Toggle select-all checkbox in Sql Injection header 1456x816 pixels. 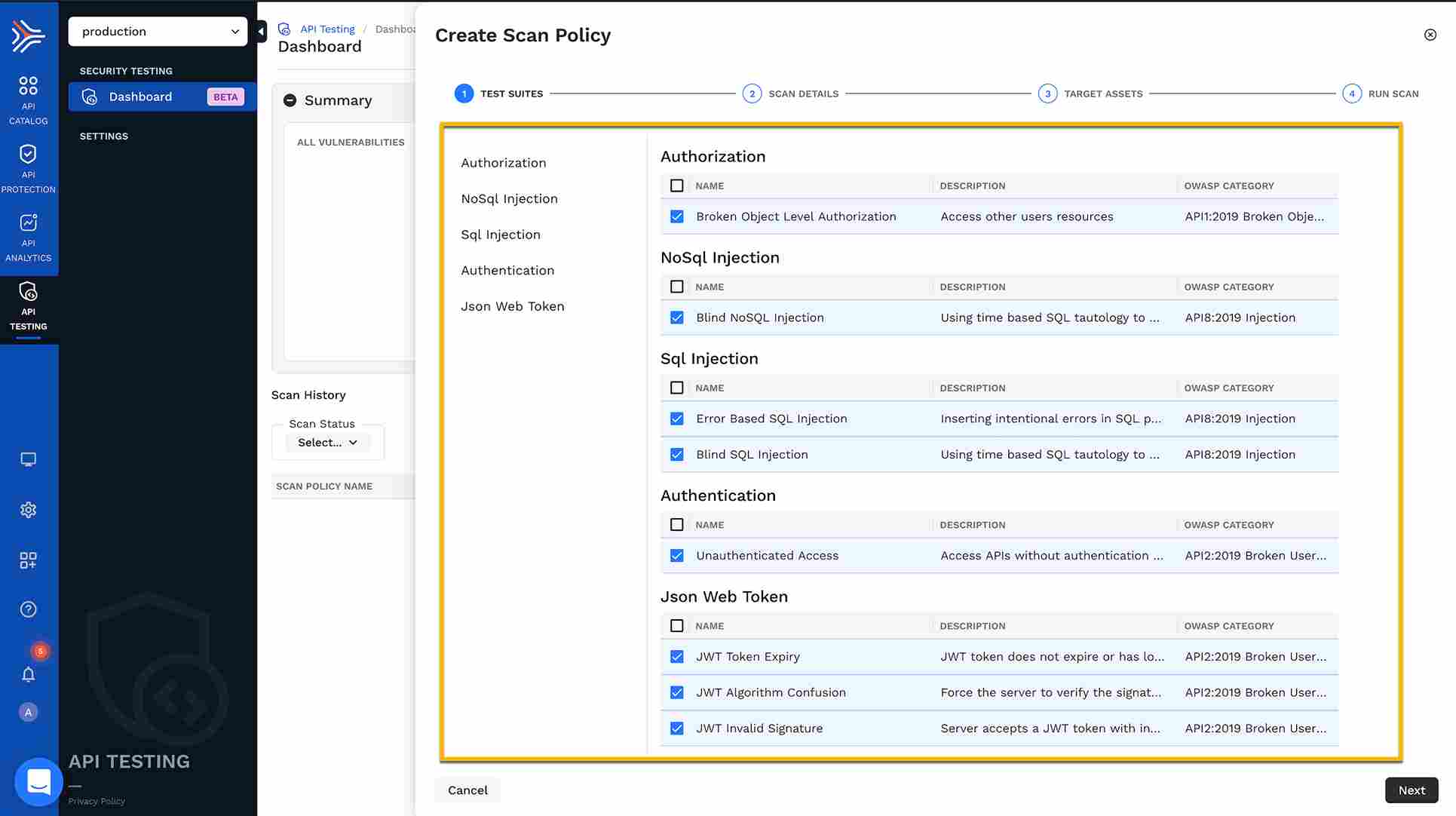click(677, 388)
